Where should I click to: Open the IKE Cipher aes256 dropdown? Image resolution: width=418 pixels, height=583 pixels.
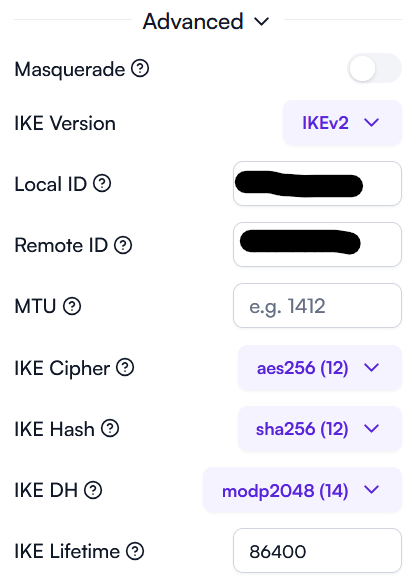click(320, 367)
